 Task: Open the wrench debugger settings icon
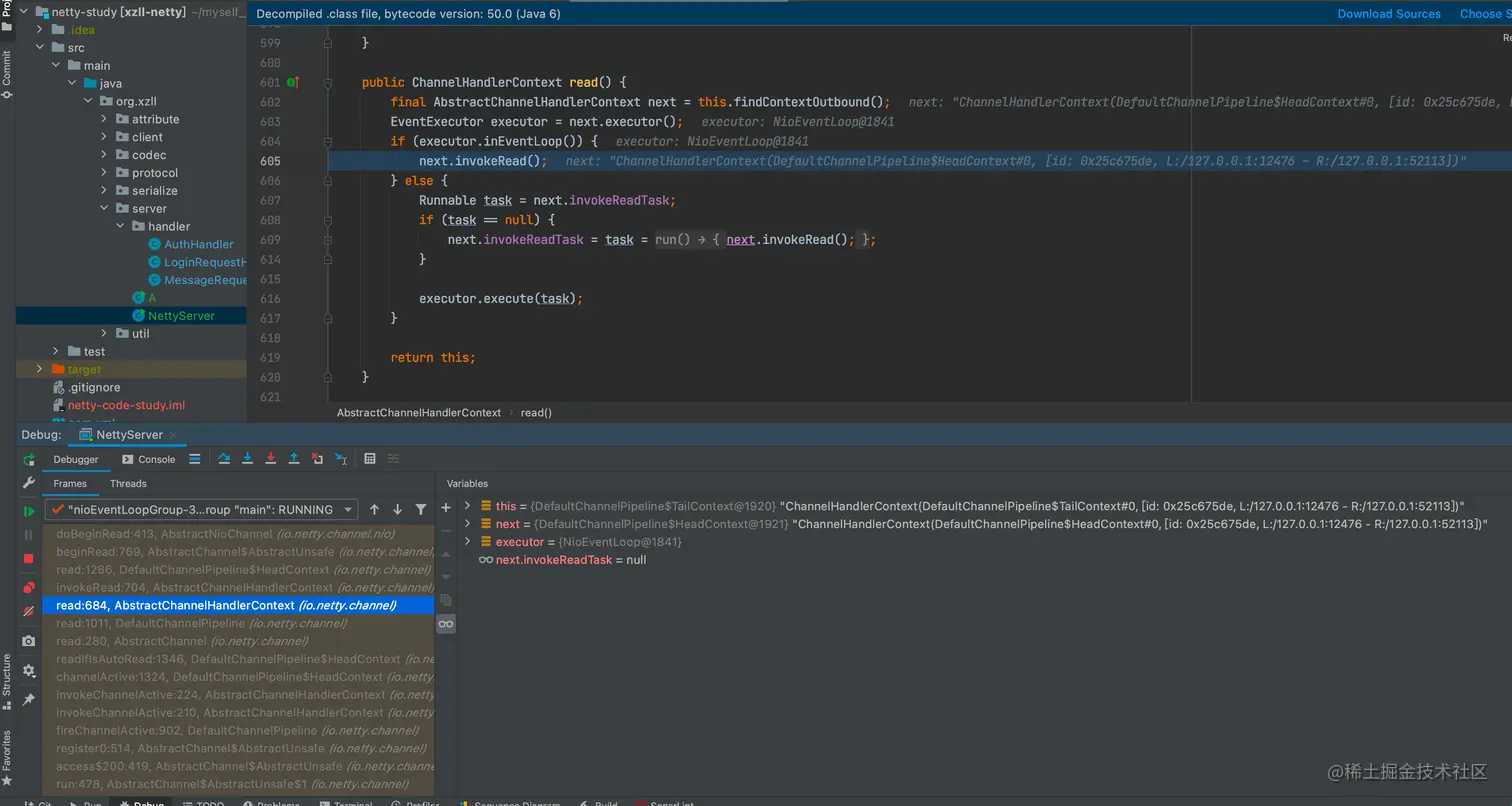[29, 483]
